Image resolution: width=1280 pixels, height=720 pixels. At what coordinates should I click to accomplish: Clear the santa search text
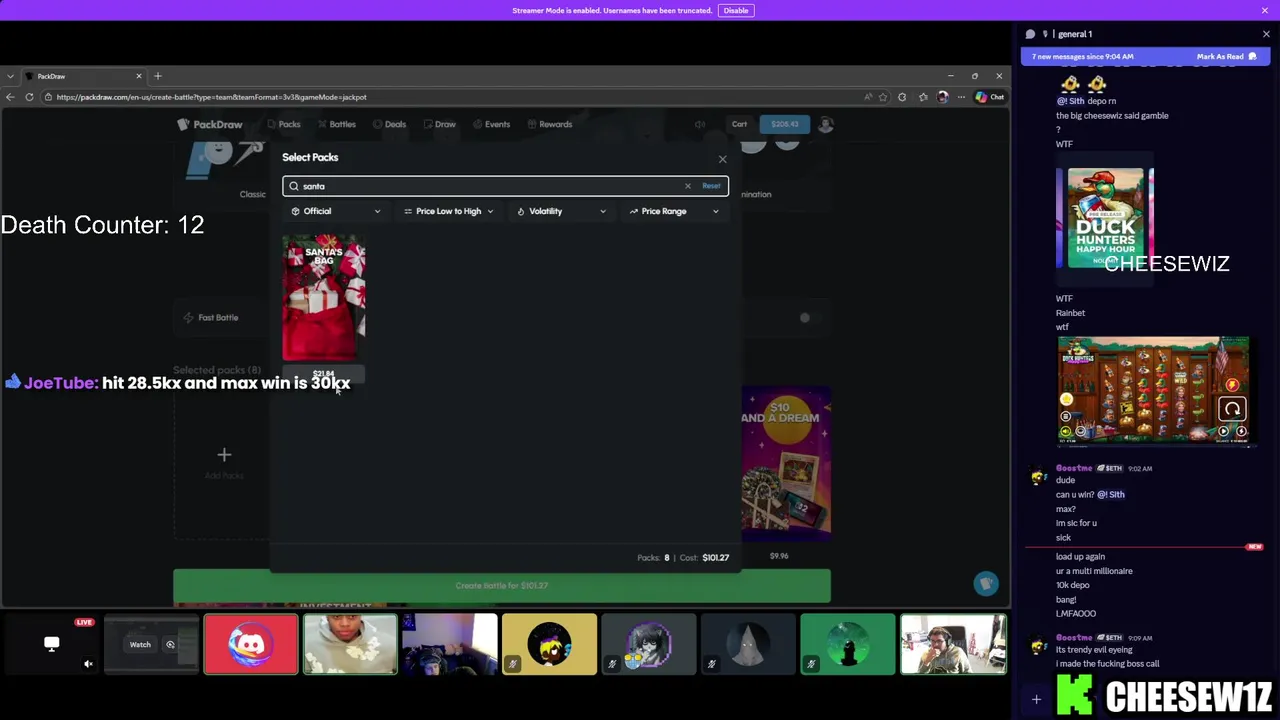click(x=687, y=186)
